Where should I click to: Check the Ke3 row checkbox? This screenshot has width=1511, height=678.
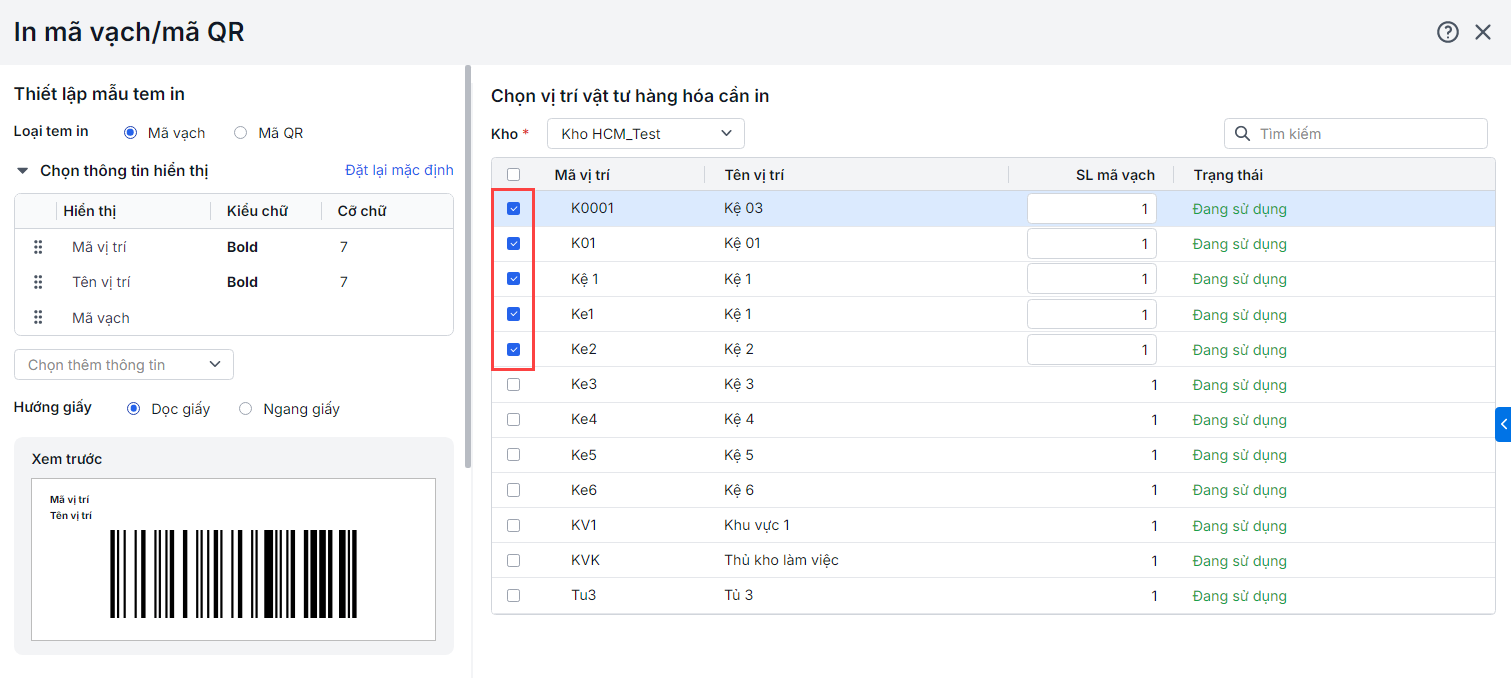pos(514,384)
